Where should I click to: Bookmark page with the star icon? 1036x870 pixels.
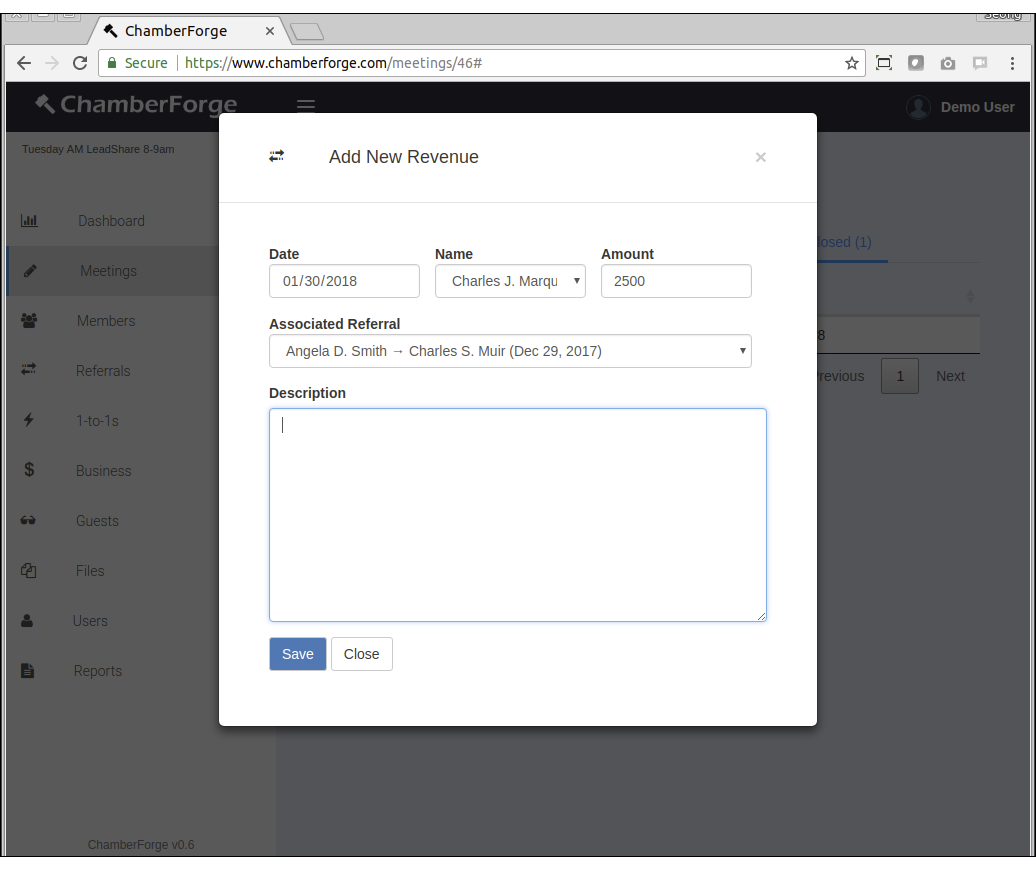point(851,63)
